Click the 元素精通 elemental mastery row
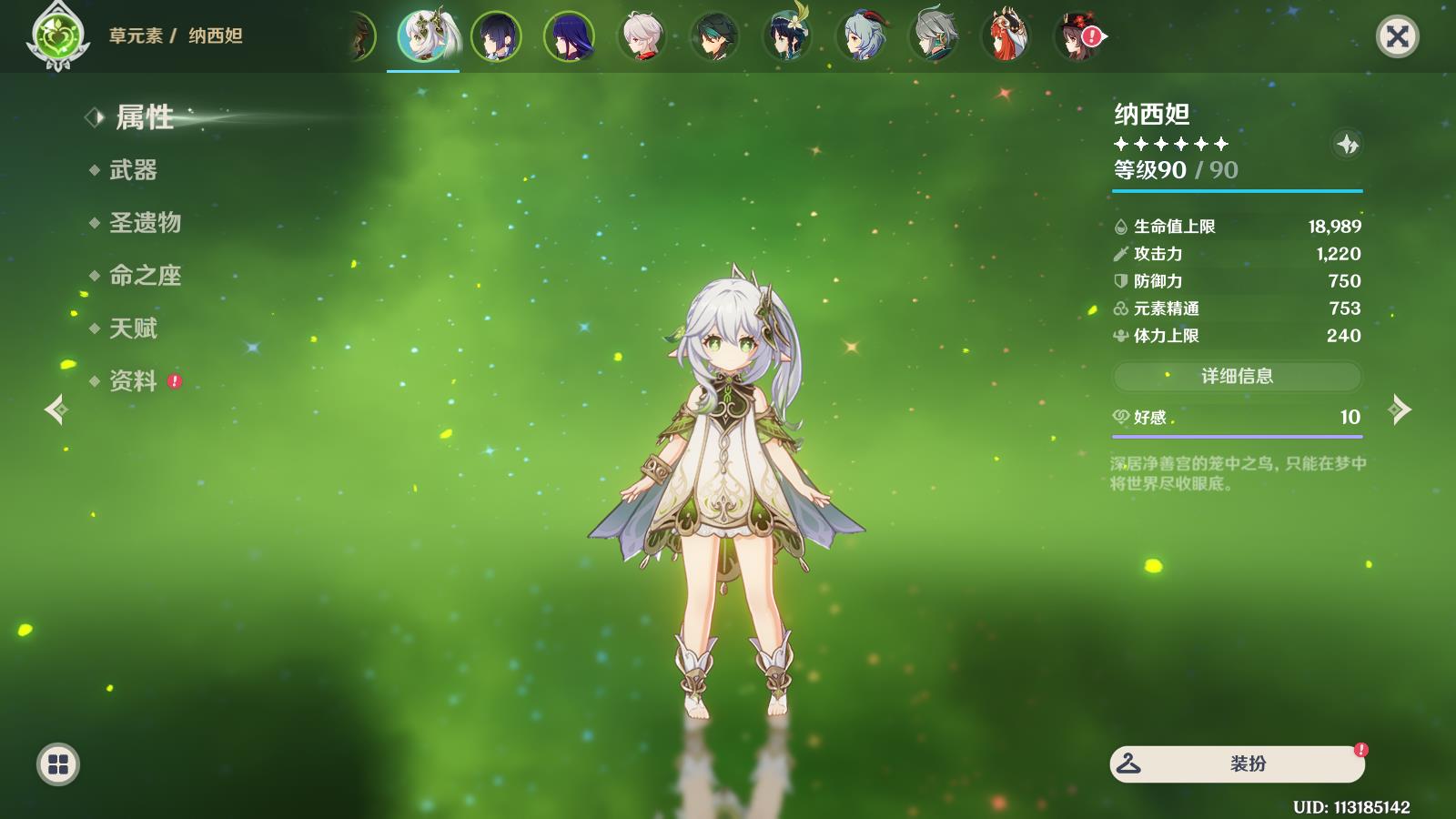The image size is (1456, 819). pyautogui.click(x=1237, y=308)
